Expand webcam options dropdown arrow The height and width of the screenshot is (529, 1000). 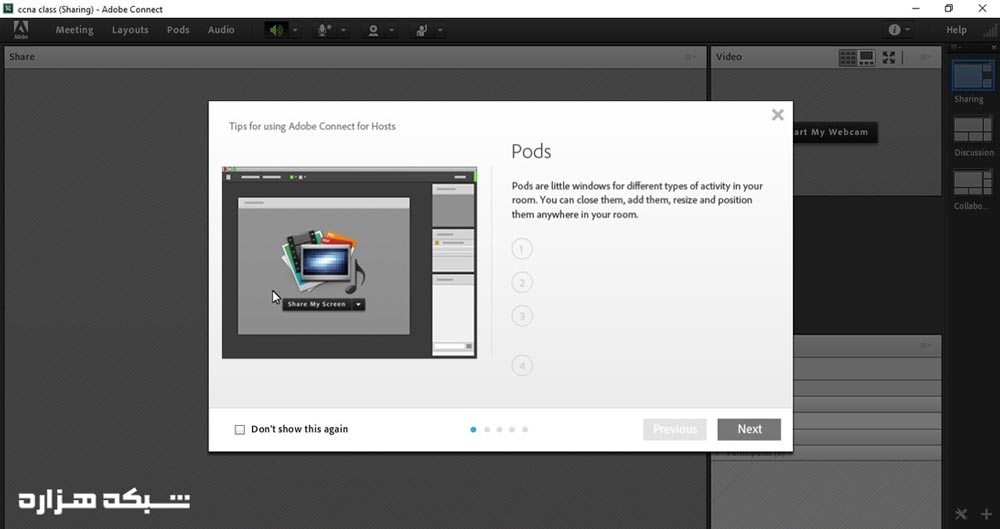tap(392, 30)
